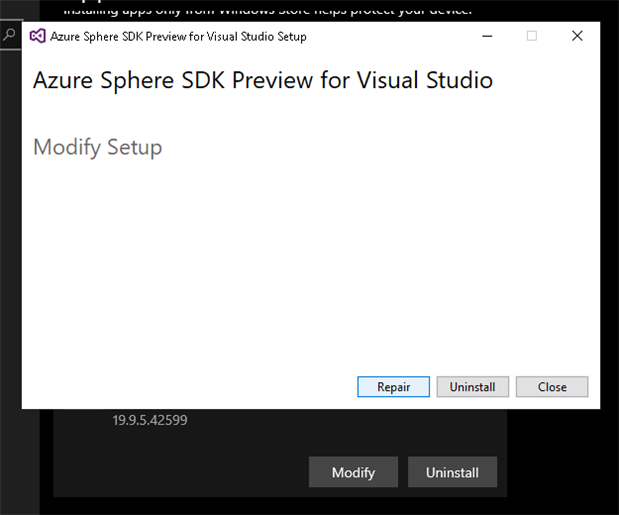Screen dimensions: 619x515
Task: Minimize the Azure Sphere setup window
Action: tap(487, 36)
